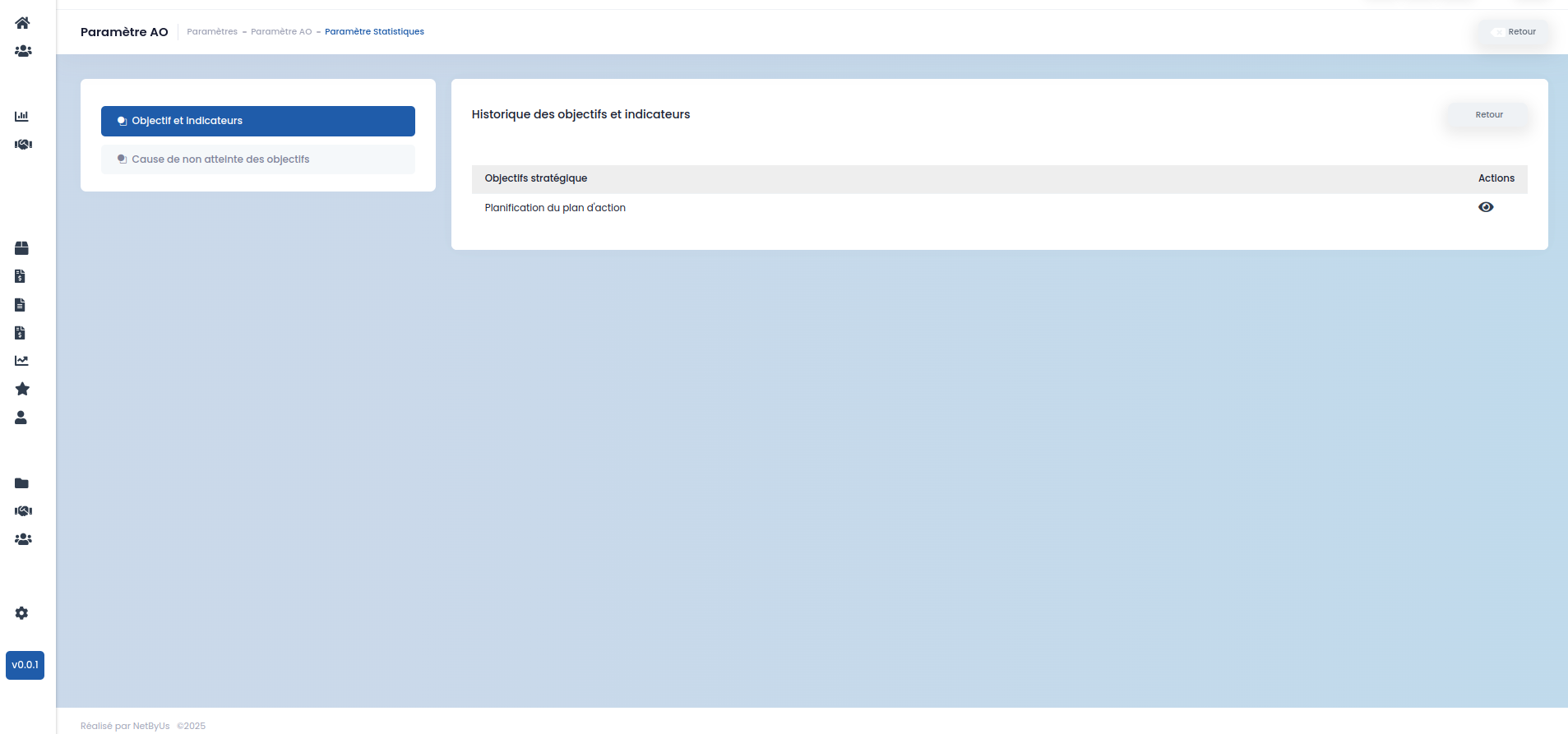1568x734 pixels.
Task: Click the star favorites sidebar icon
Action: click(22, 389)
